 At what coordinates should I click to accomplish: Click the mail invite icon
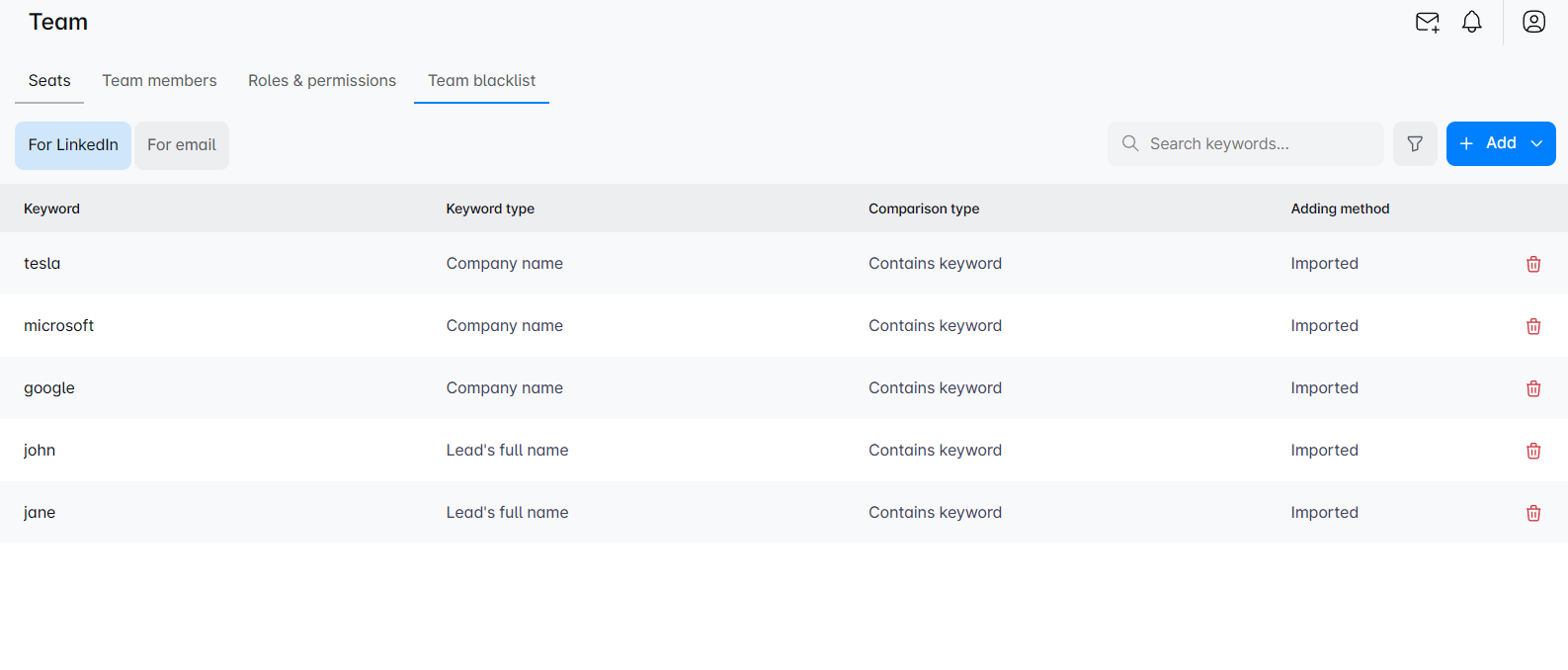[1427, 22]
